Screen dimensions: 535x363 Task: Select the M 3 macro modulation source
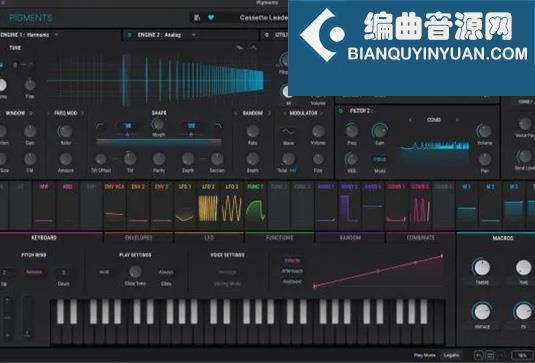click(x=514, y=205)
